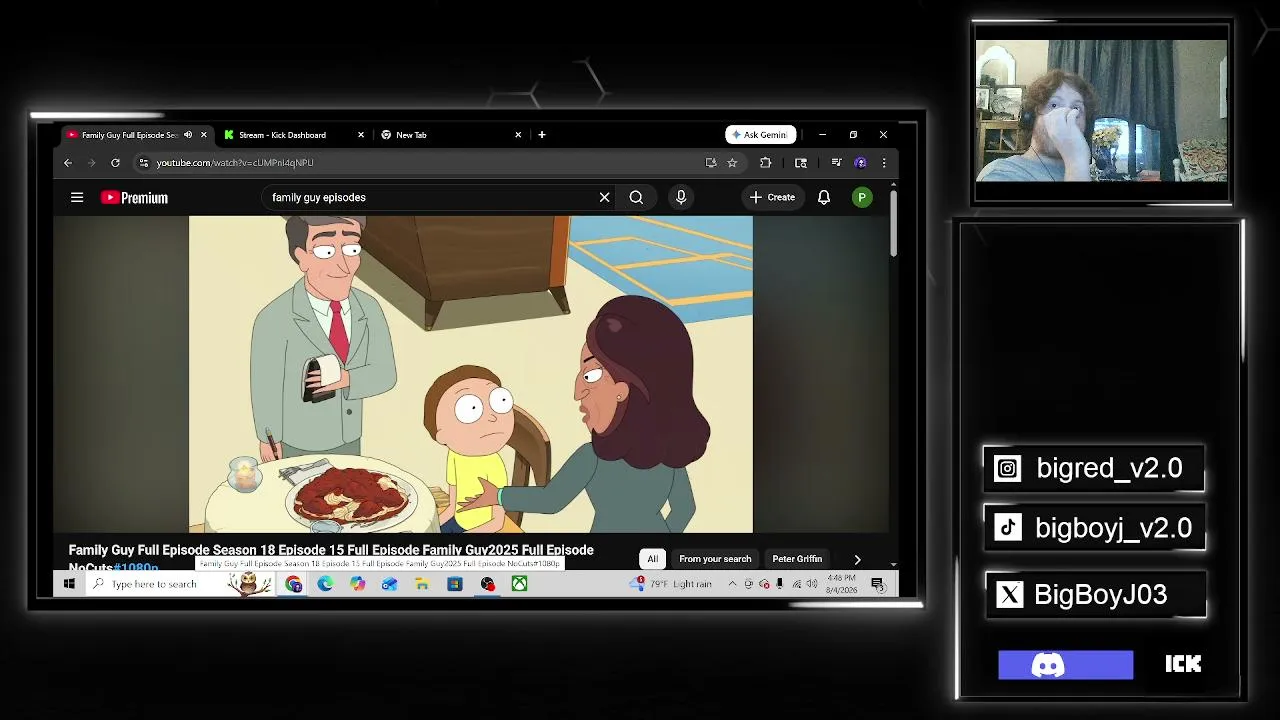
Task: Open Google Chrome from the taskbar
Action: (x=293, y=584)
